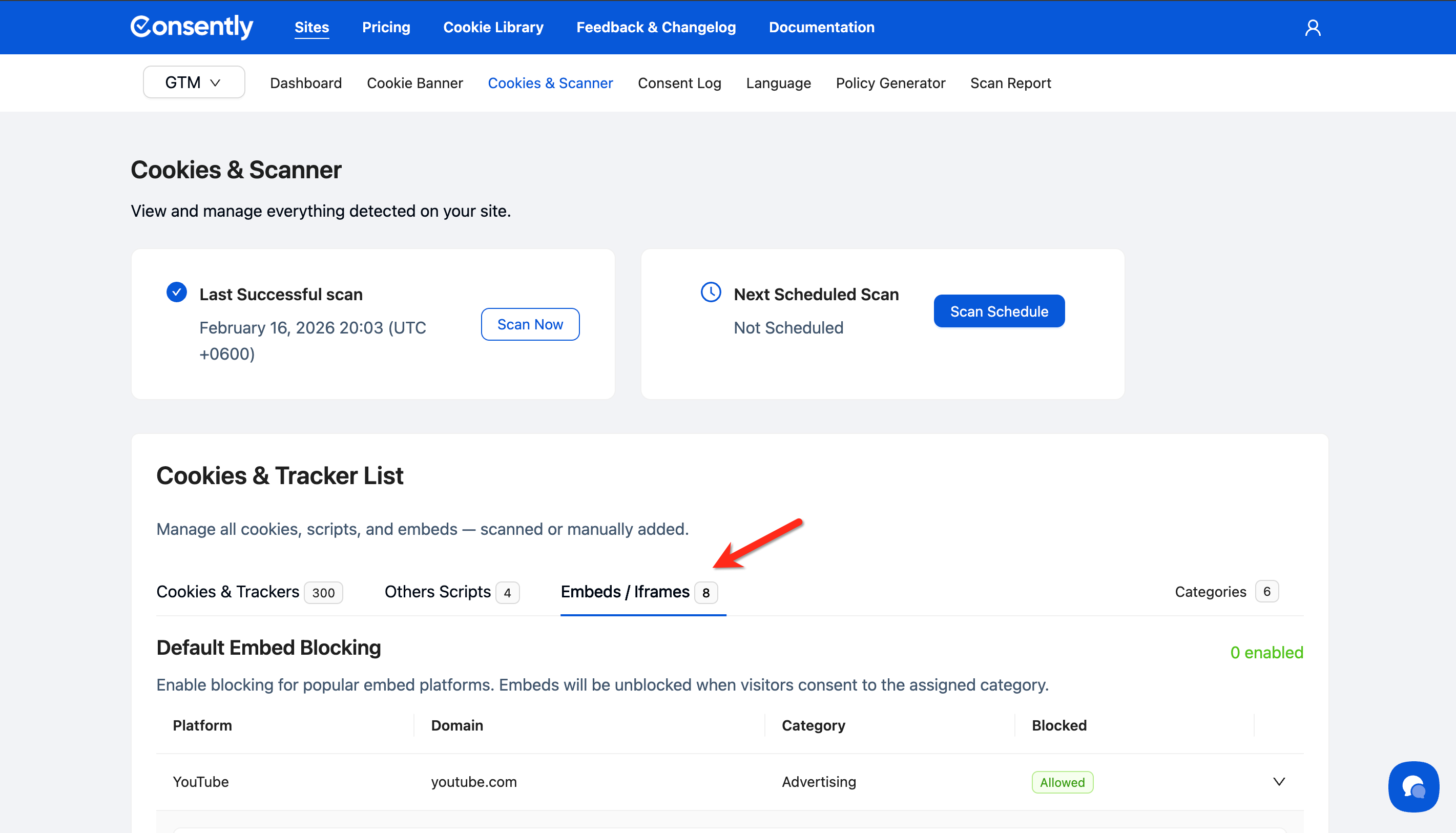View the Scan Report page
Image resolution: width=1456 pixels, height=833 pixels.
[x=1010, y=83]
